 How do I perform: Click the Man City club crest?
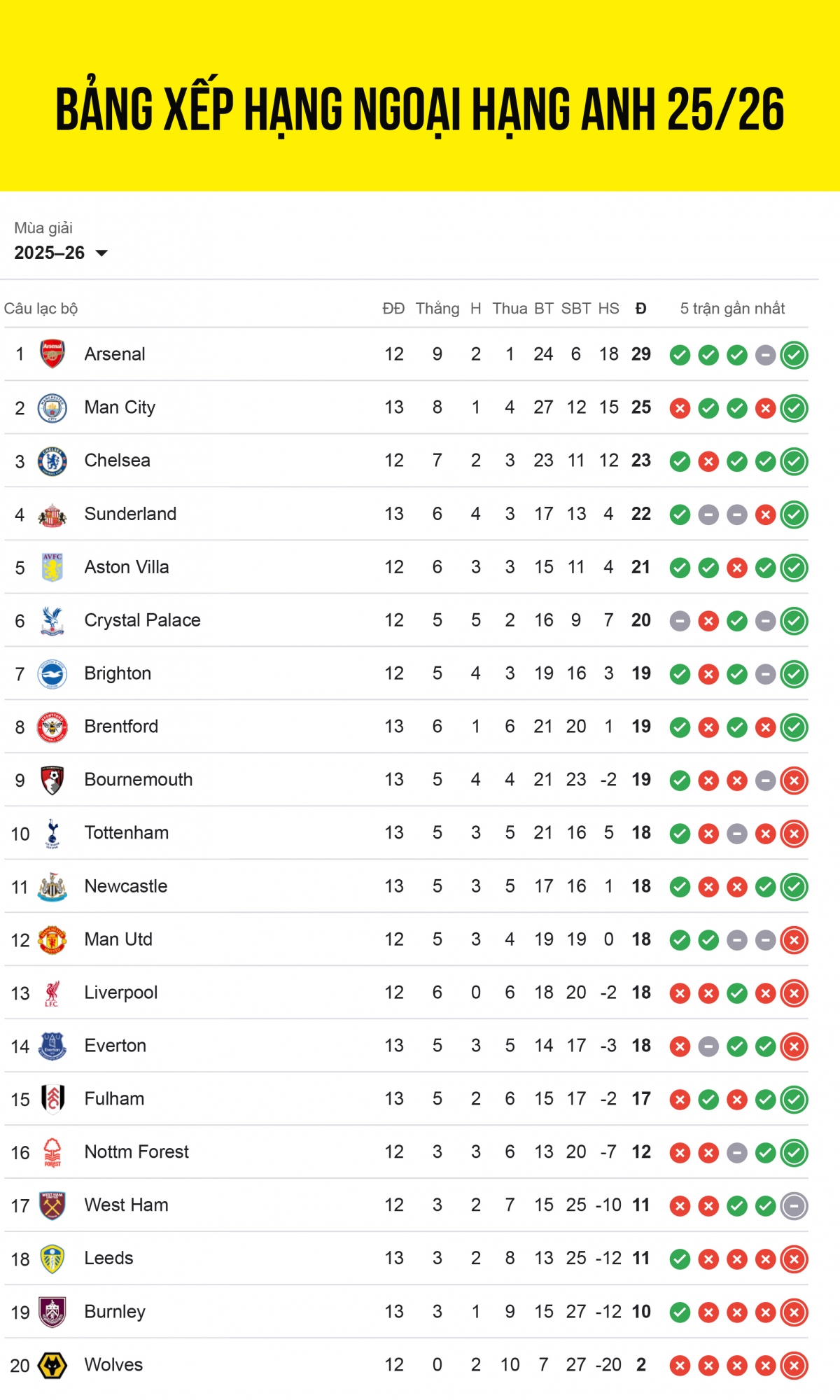coord(52,407)
